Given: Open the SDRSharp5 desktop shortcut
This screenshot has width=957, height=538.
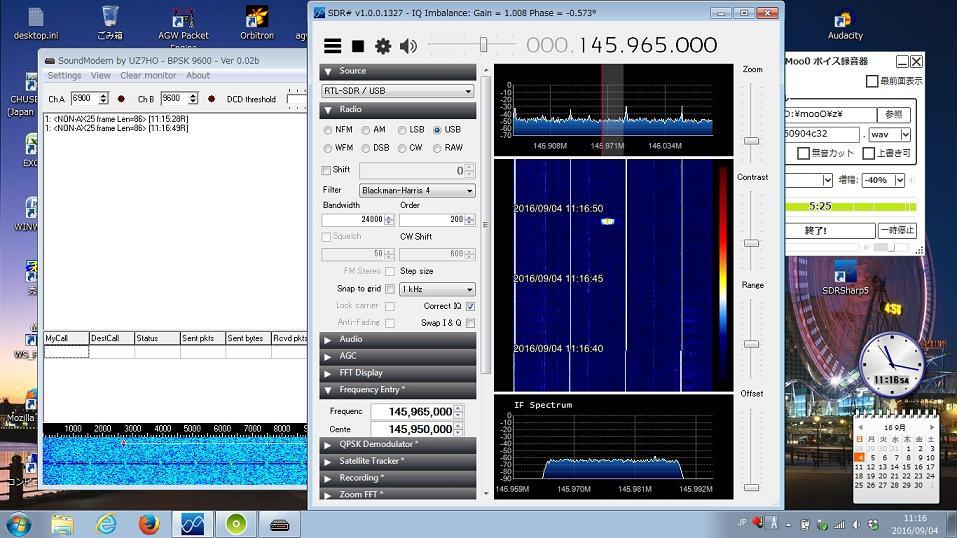Looking at the screenshot, I should click(x=845, y=278).
